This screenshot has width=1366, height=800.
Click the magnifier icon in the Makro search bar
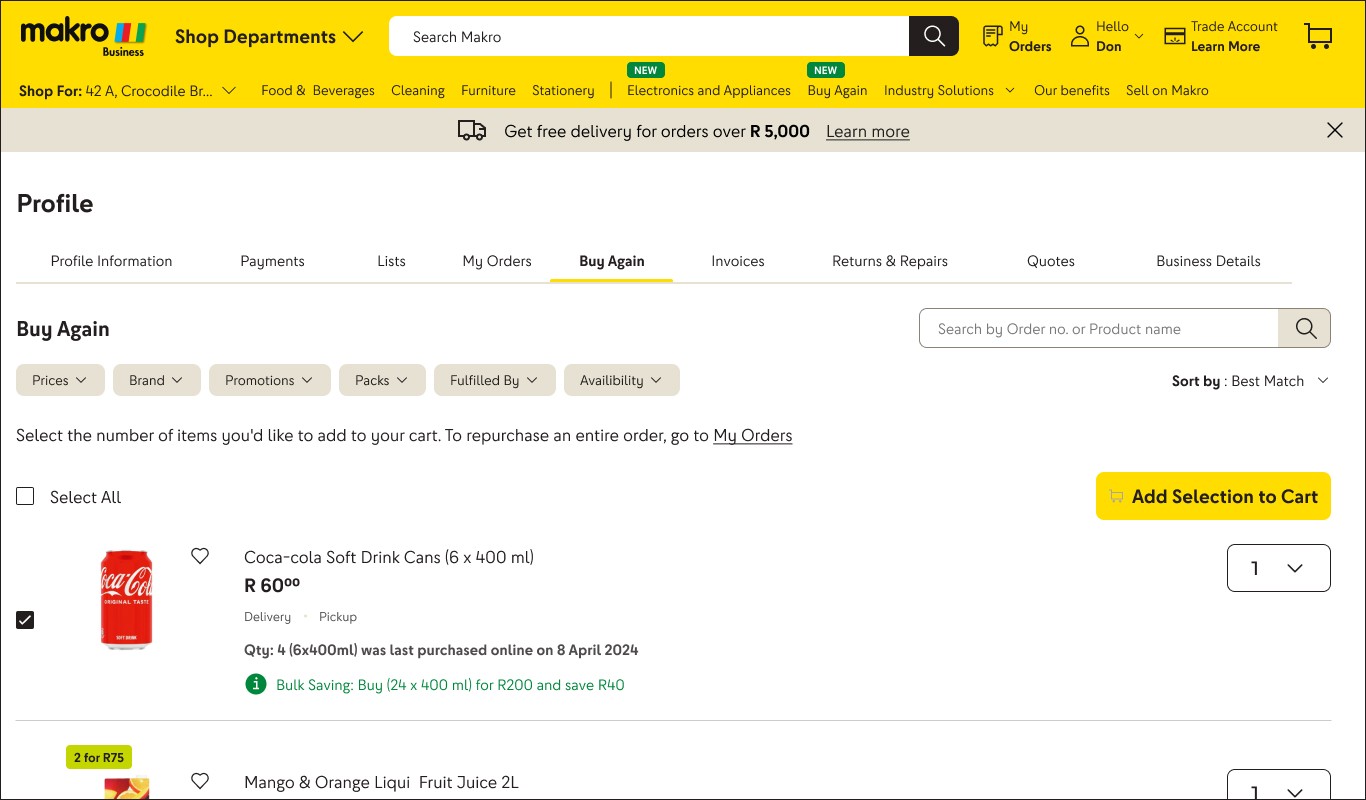(x=934, y=36)
